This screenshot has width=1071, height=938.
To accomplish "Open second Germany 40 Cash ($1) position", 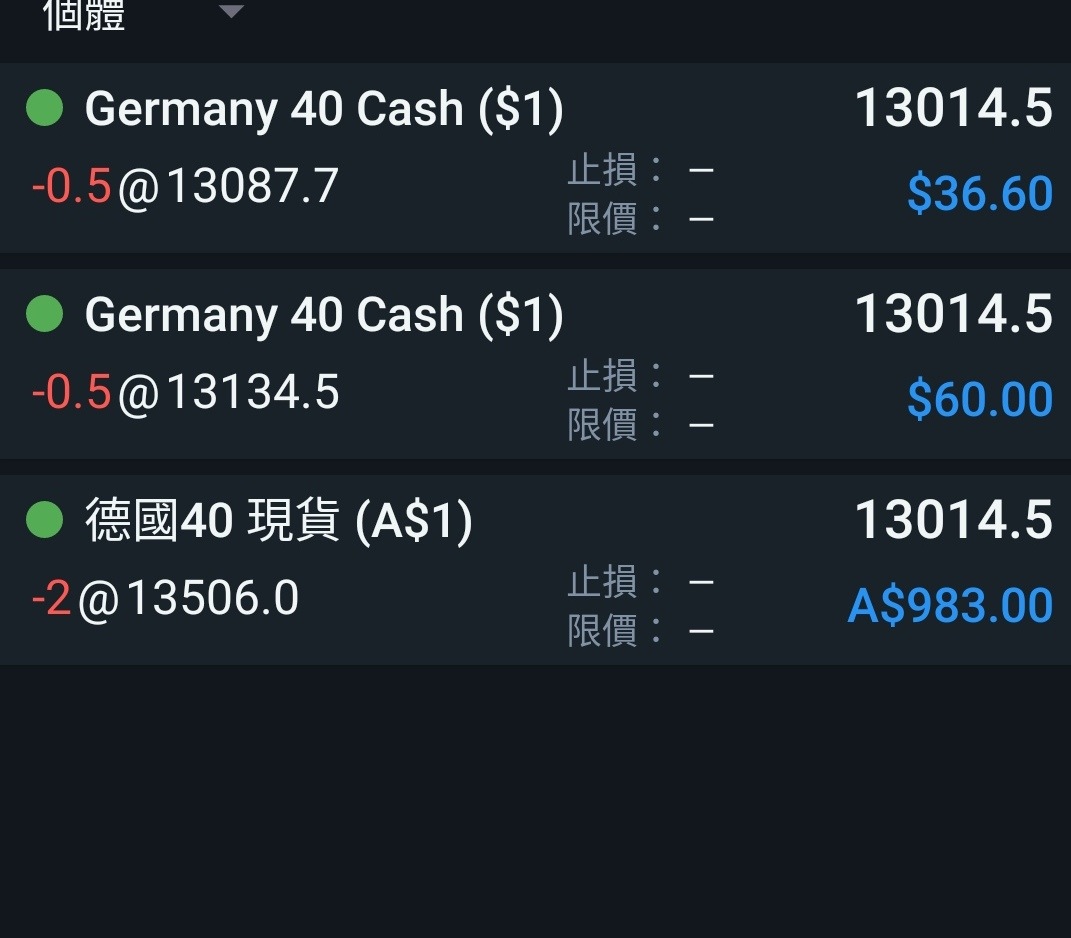I will [x=536, y=363].
